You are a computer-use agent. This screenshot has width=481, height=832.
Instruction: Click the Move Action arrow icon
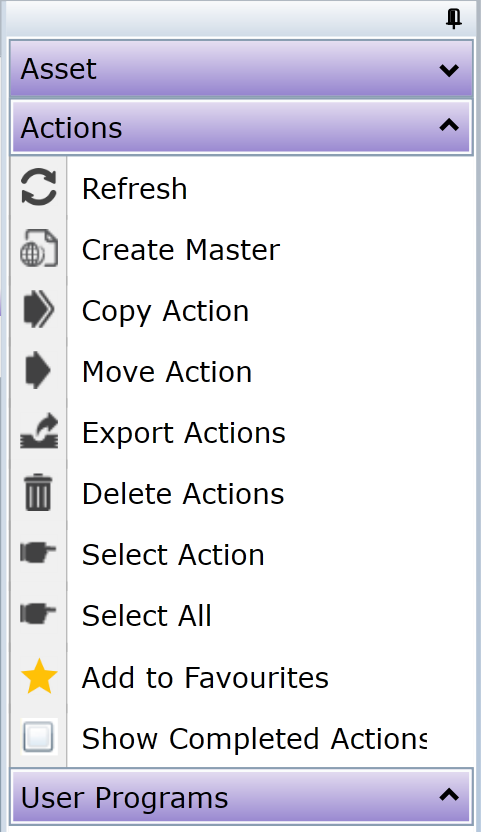click(x=38, y=370)
